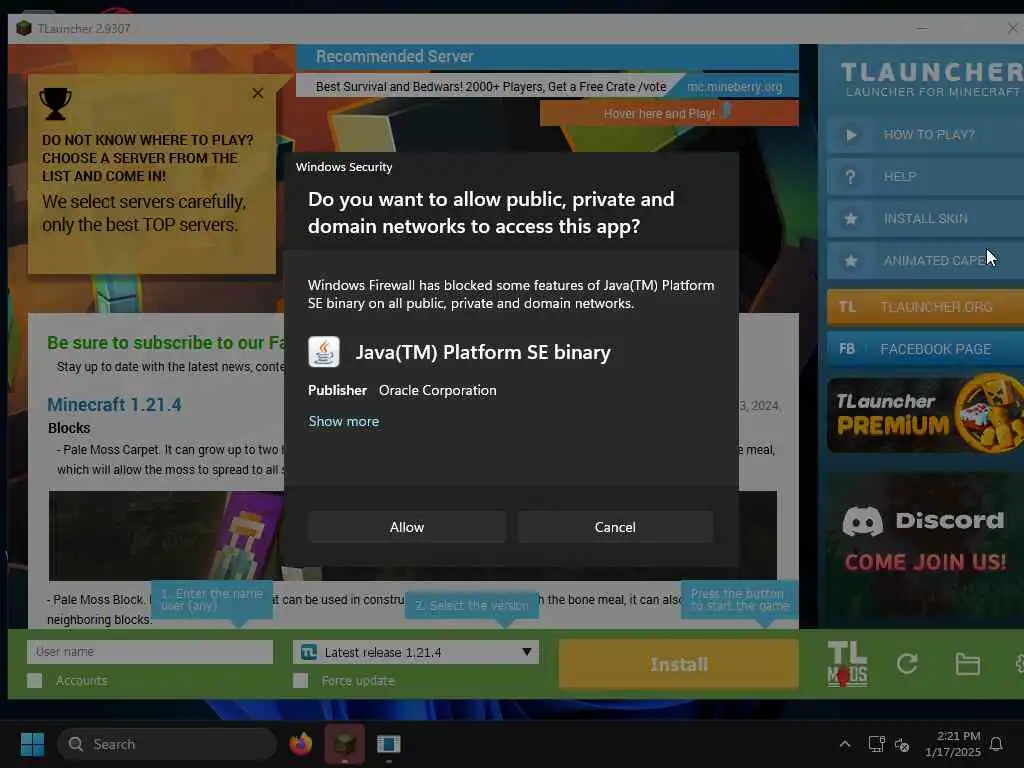Click the Best Survival and Bedwars server description
This screenshot has width=1024, height=768.
490,86
